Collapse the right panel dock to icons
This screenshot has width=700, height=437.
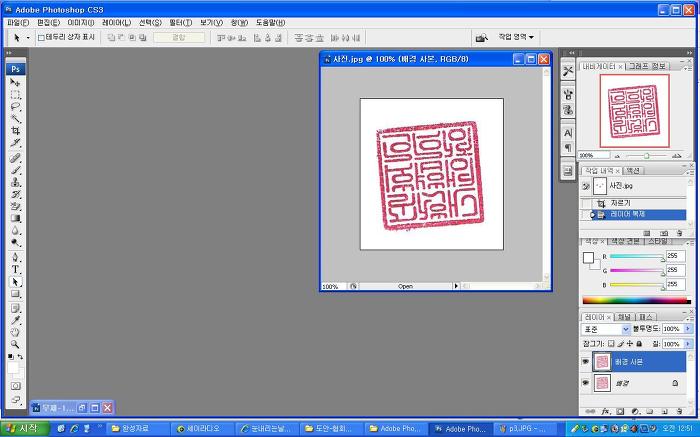(x=689, y=53)
